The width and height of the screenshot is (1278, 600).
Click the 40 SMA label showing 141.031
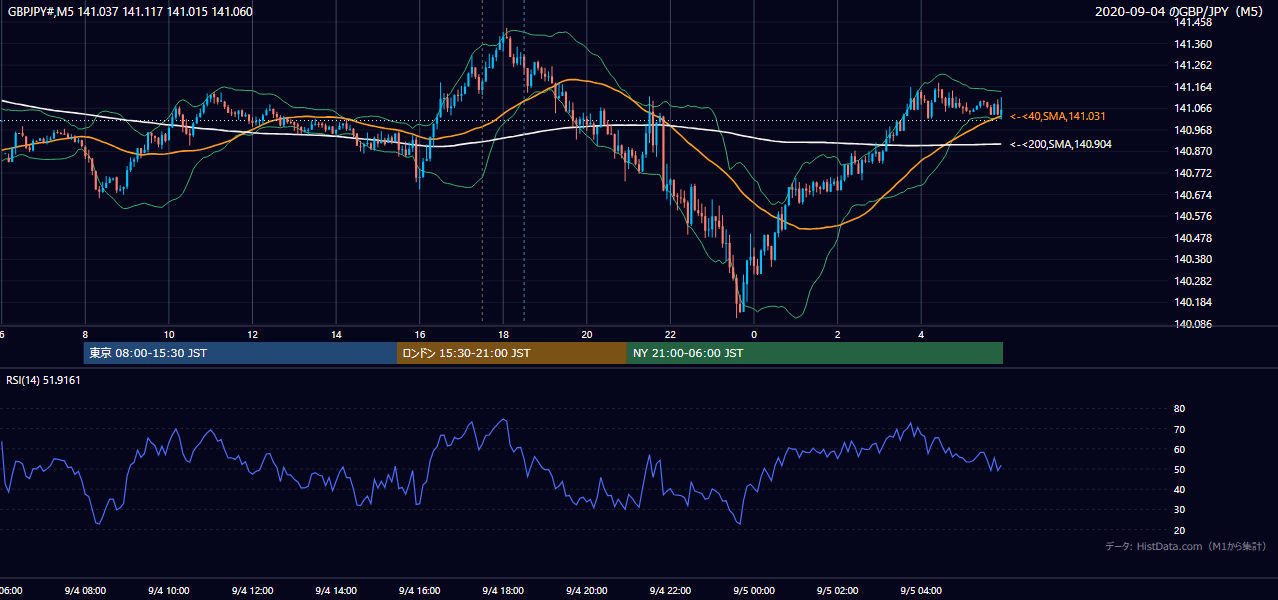[1058, 117]
